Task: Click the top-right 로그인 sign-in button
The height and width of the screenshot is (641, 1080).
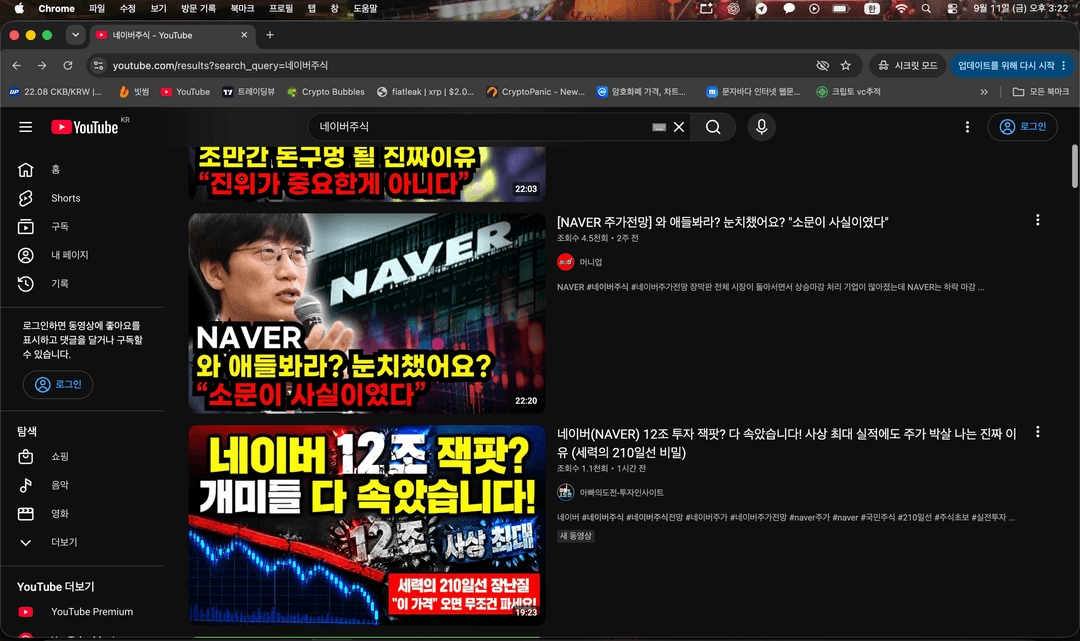Action: pos(1022,127)
